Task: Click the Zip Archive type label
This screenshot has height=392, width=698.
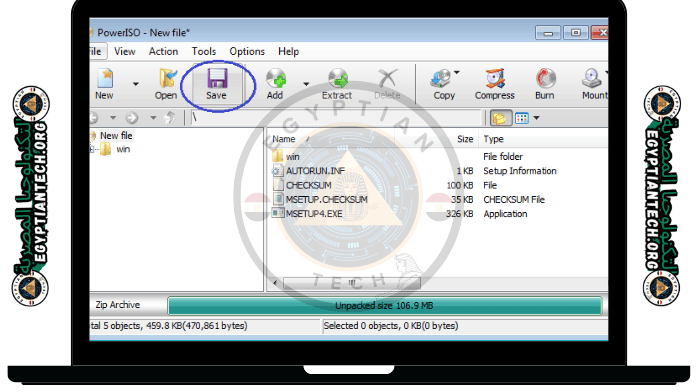Action: pyautogui.click(x=118, y=305)
